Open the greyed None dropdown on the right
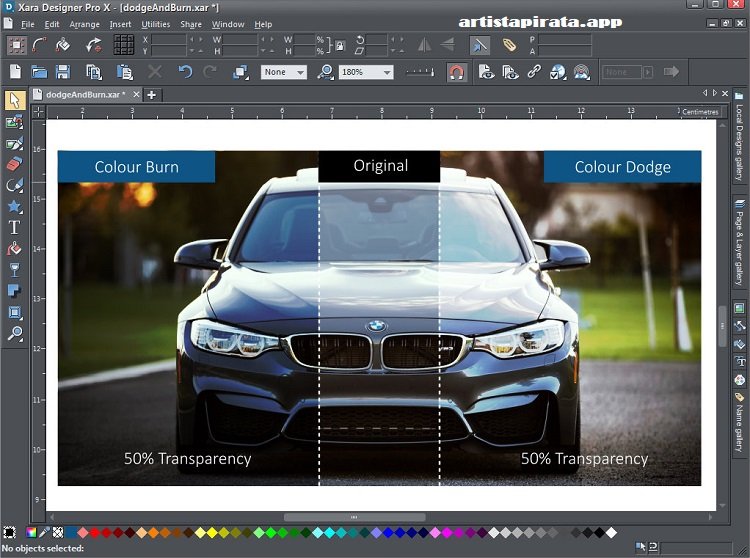 (627, 72)
